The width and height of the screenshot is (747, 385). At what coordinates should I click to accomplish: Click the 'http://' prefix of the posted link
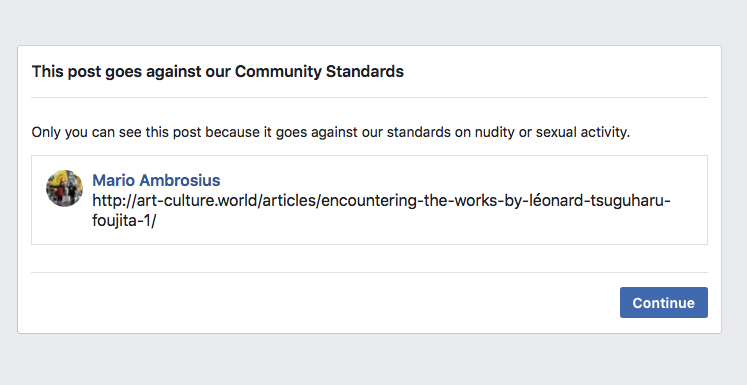(114, 201)
